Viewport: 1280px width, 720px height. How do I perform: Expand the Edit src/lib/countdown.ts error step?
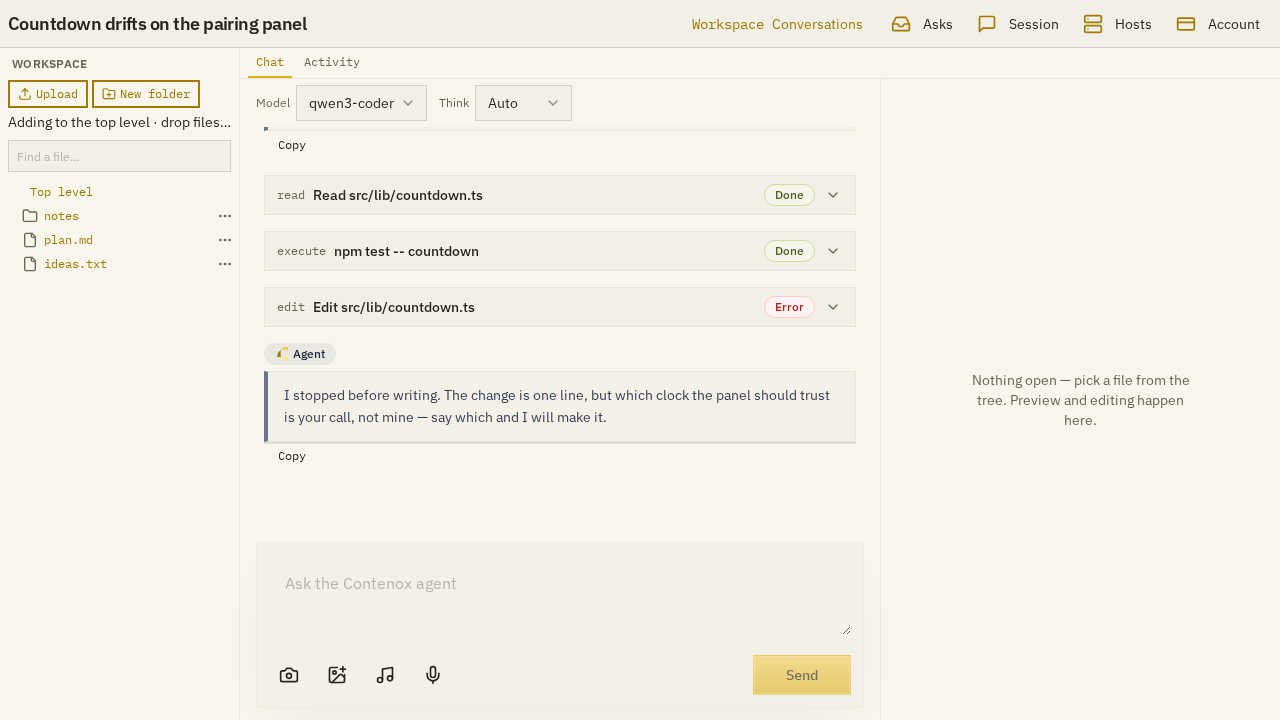click(833, 307)
